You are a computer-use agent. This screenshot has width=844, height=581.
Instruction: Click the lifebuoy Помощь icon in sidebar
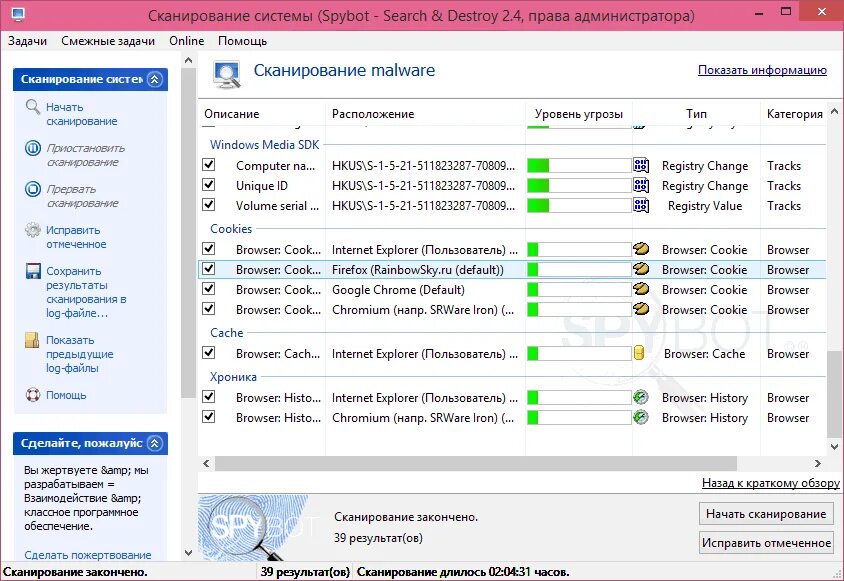(x=33, y=395)
